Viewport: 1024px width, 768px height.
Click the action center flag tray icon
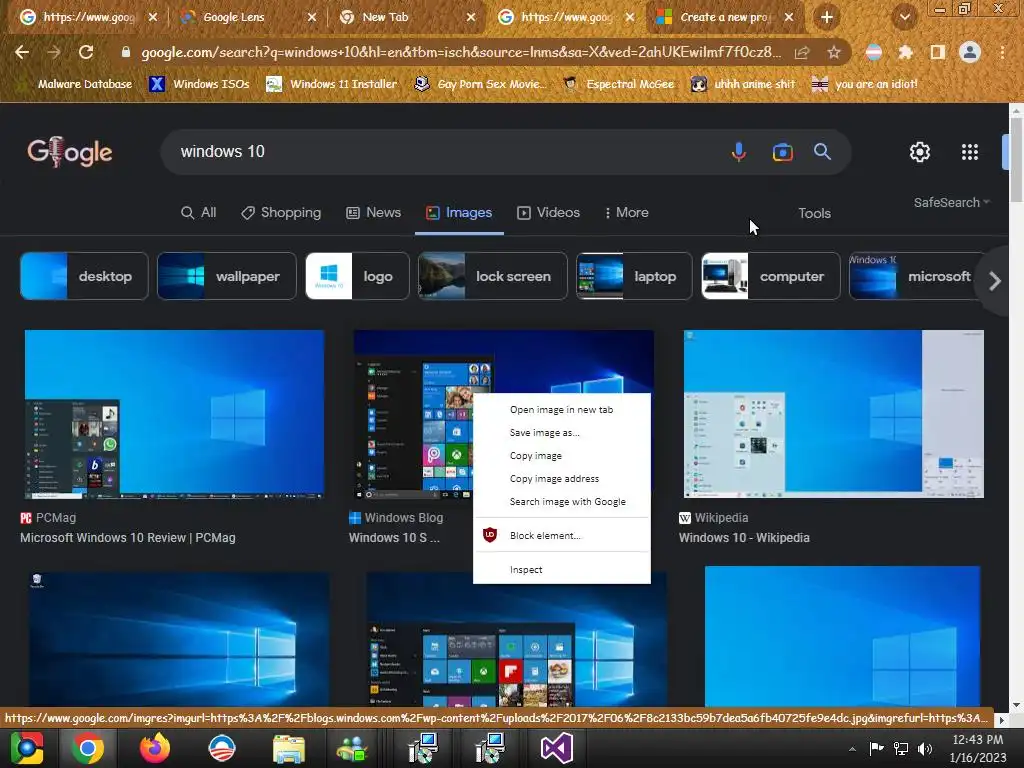click(x=876, y=748)
